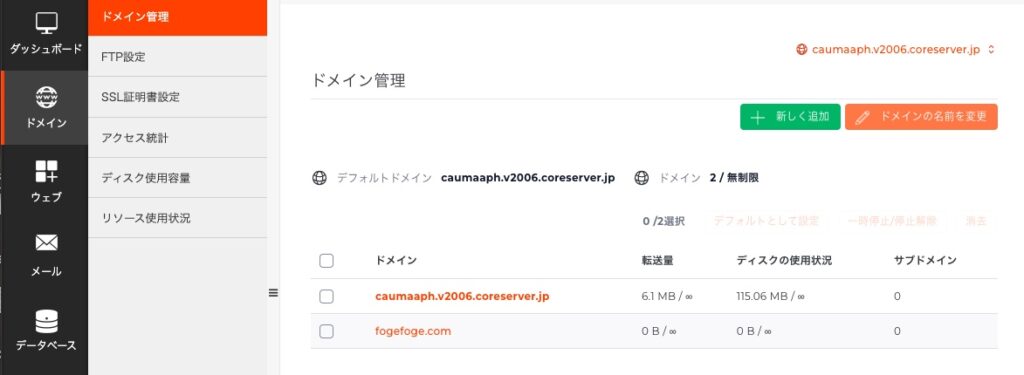Open the Web apps grid icon
This screenshot has width=1024, height=375.
pyautogui.click(x=46, y=171)
